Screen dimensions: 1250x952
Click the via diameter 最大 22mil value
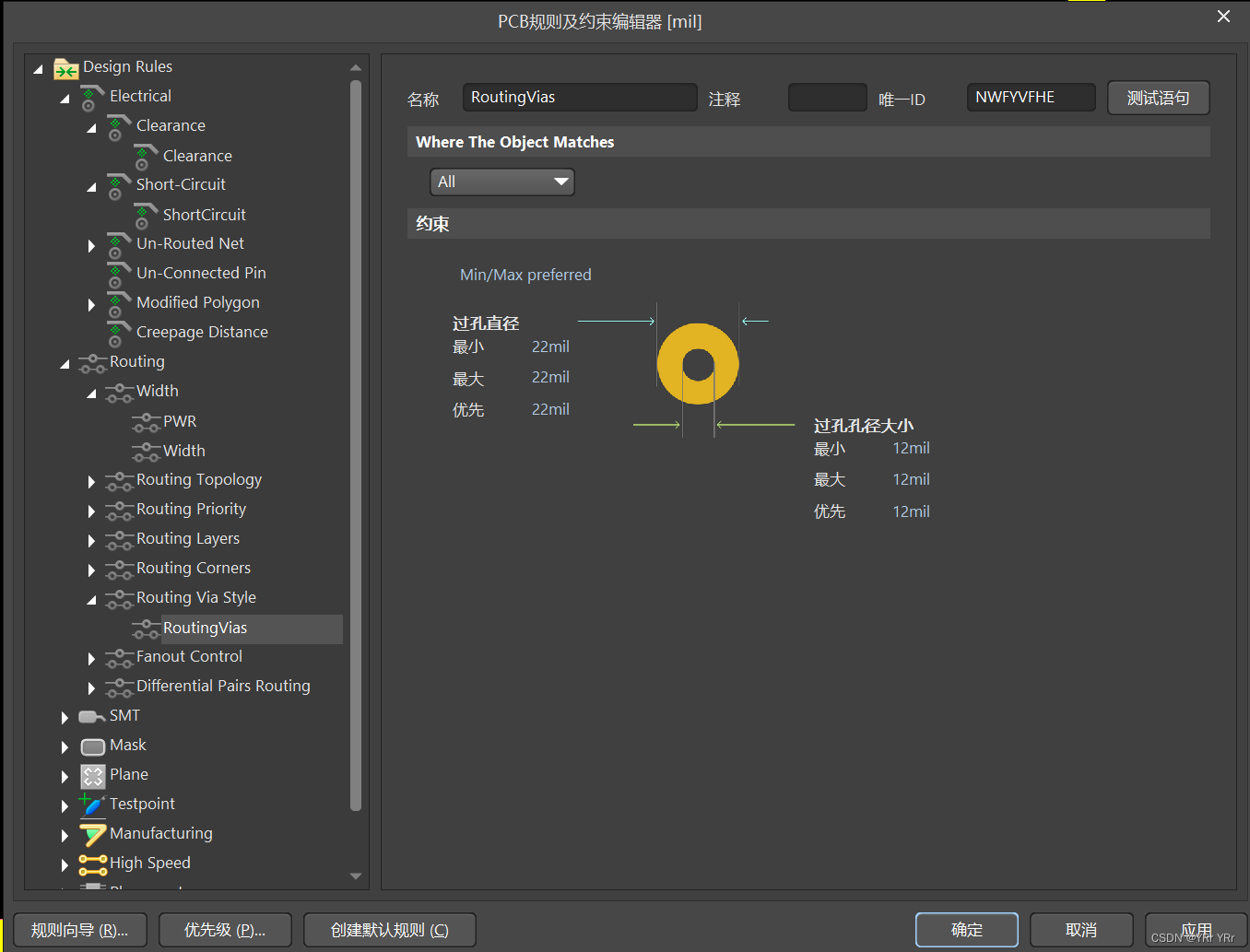coord(550,377)
